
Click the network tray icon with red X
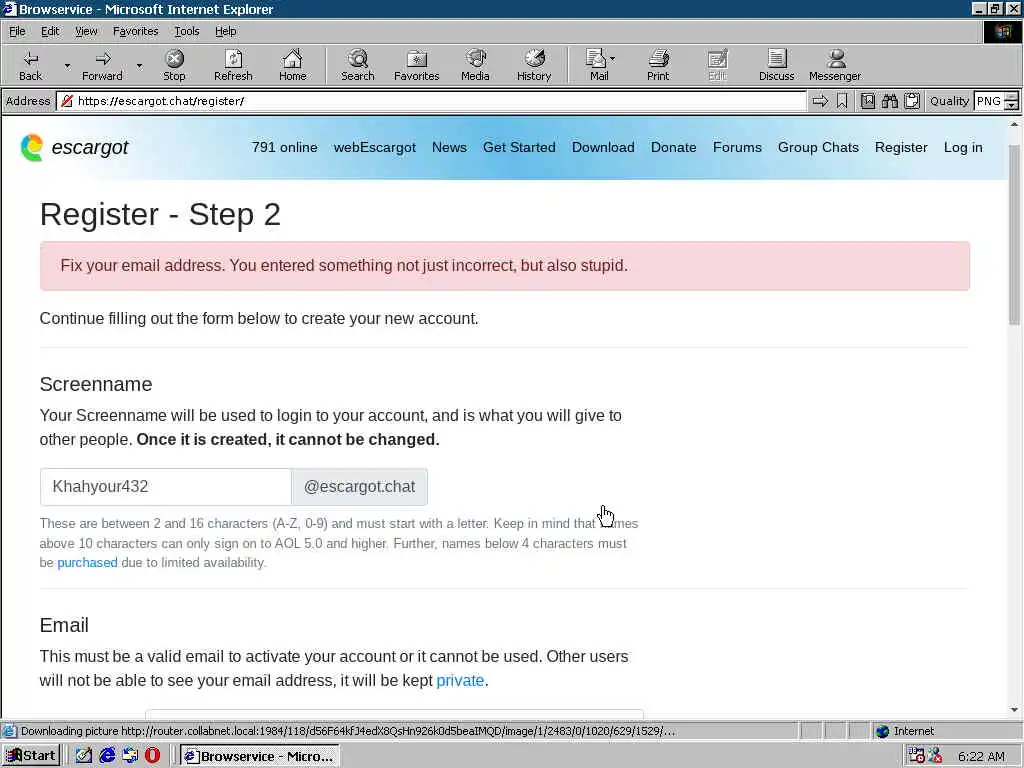(x=935, y=756)
